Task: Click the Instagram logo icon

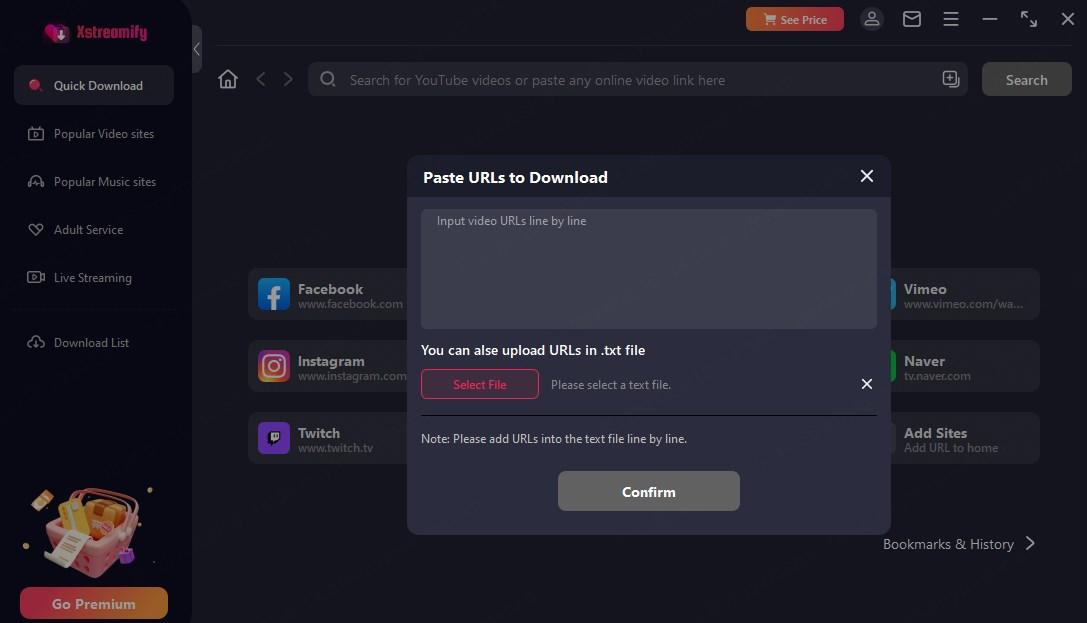Action: [274, 367]
